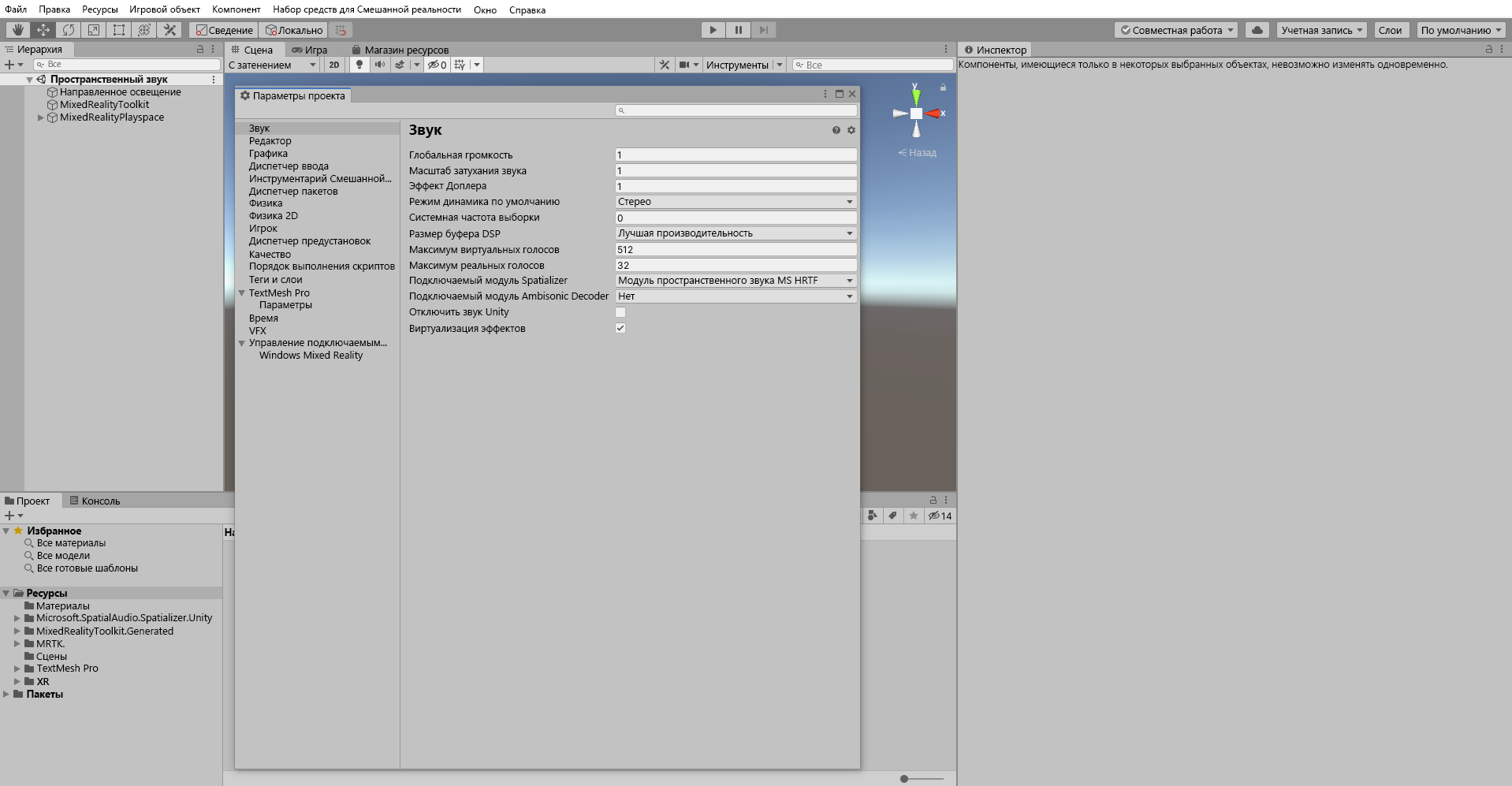1512x786 pixels.
Task: Open the scene camera settings icon
Action: (x=684, y=65)
